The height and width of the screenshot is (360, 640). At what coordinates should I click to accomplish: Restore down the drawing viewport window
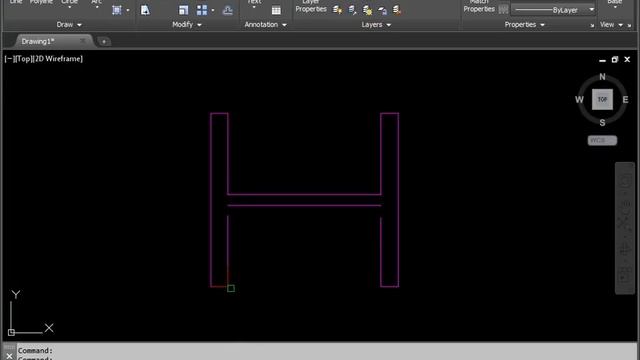(x=615, y=60)
